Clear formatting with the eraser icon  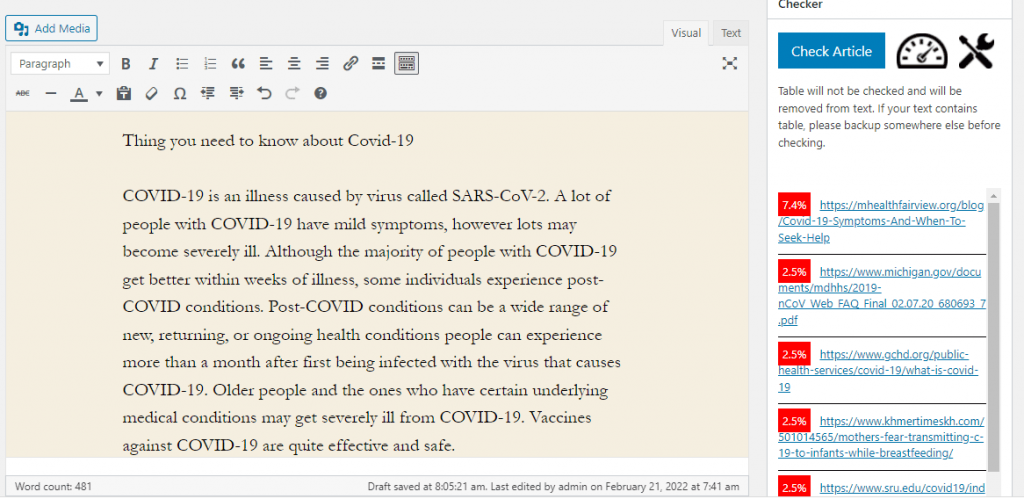click(x=152, y=93)
